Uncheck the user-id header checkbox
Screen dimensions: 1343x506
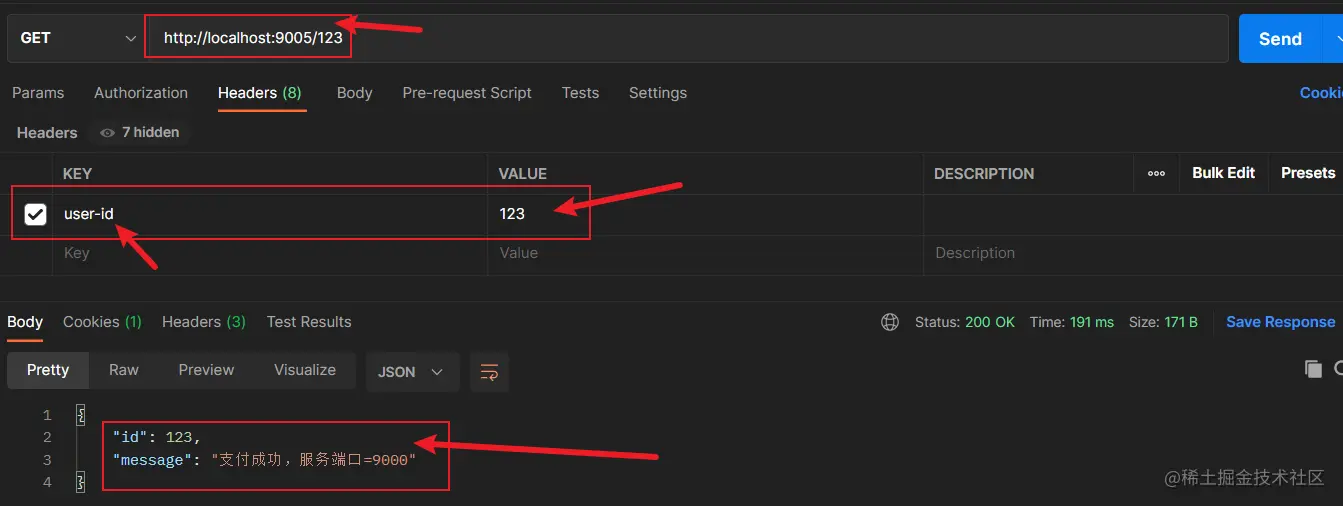pos(35,214)
